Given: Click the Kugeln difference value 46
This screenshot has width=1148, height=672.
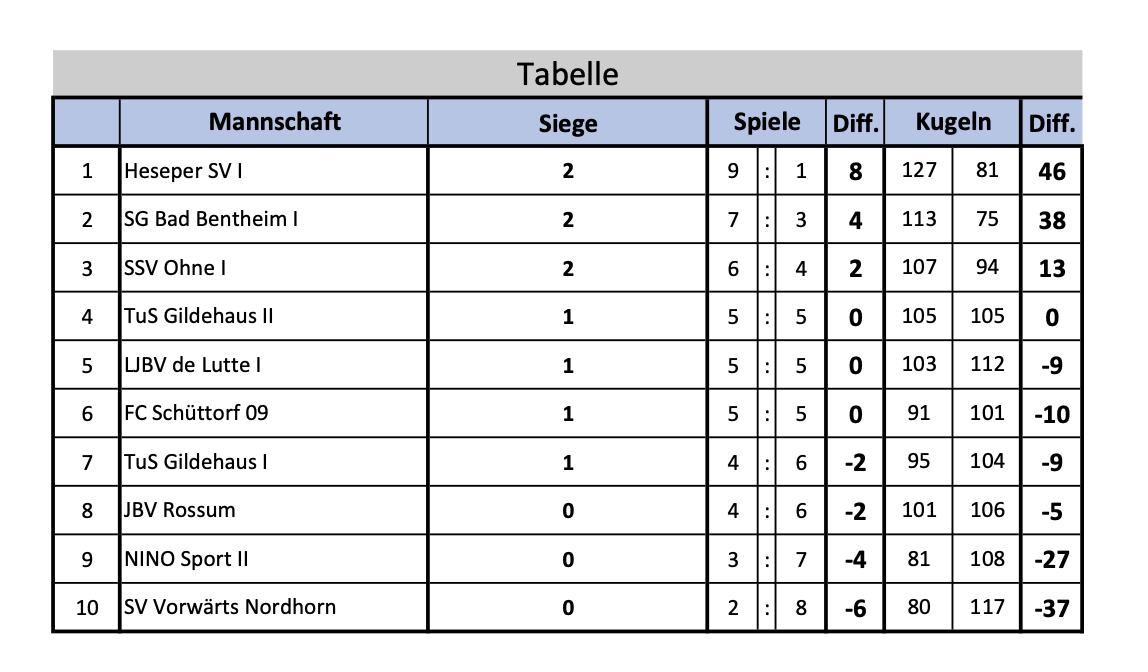Looking at the screenshot, I should pyautogui.click(x=1052, y=171).
